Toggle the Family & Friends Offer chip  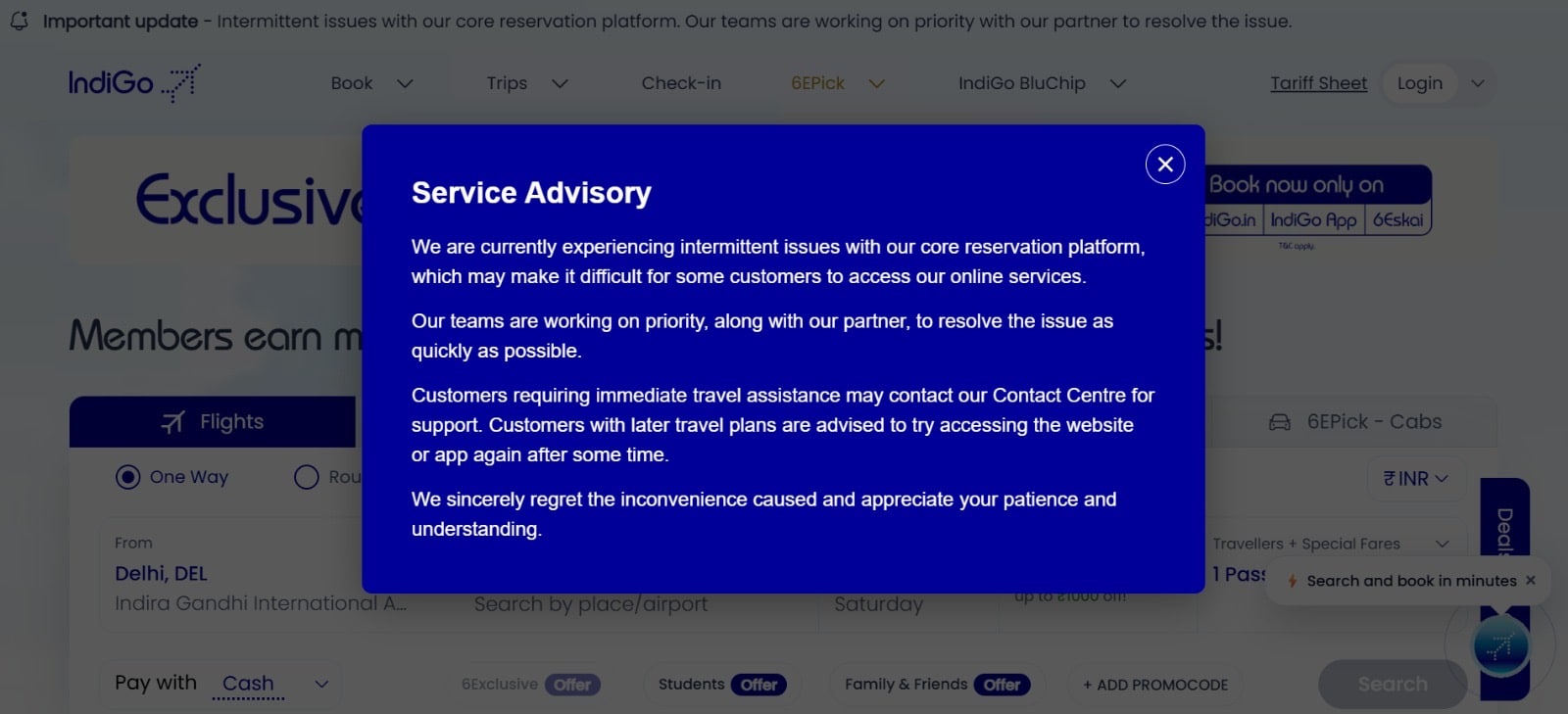click(938, 685)
